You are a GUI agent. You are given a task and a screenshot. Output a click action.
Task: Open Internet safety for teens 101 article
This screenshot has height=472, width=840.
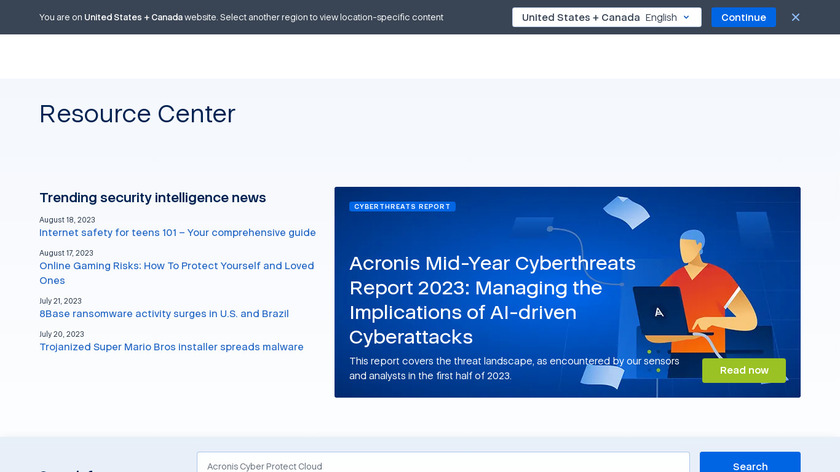coord(177,233)
